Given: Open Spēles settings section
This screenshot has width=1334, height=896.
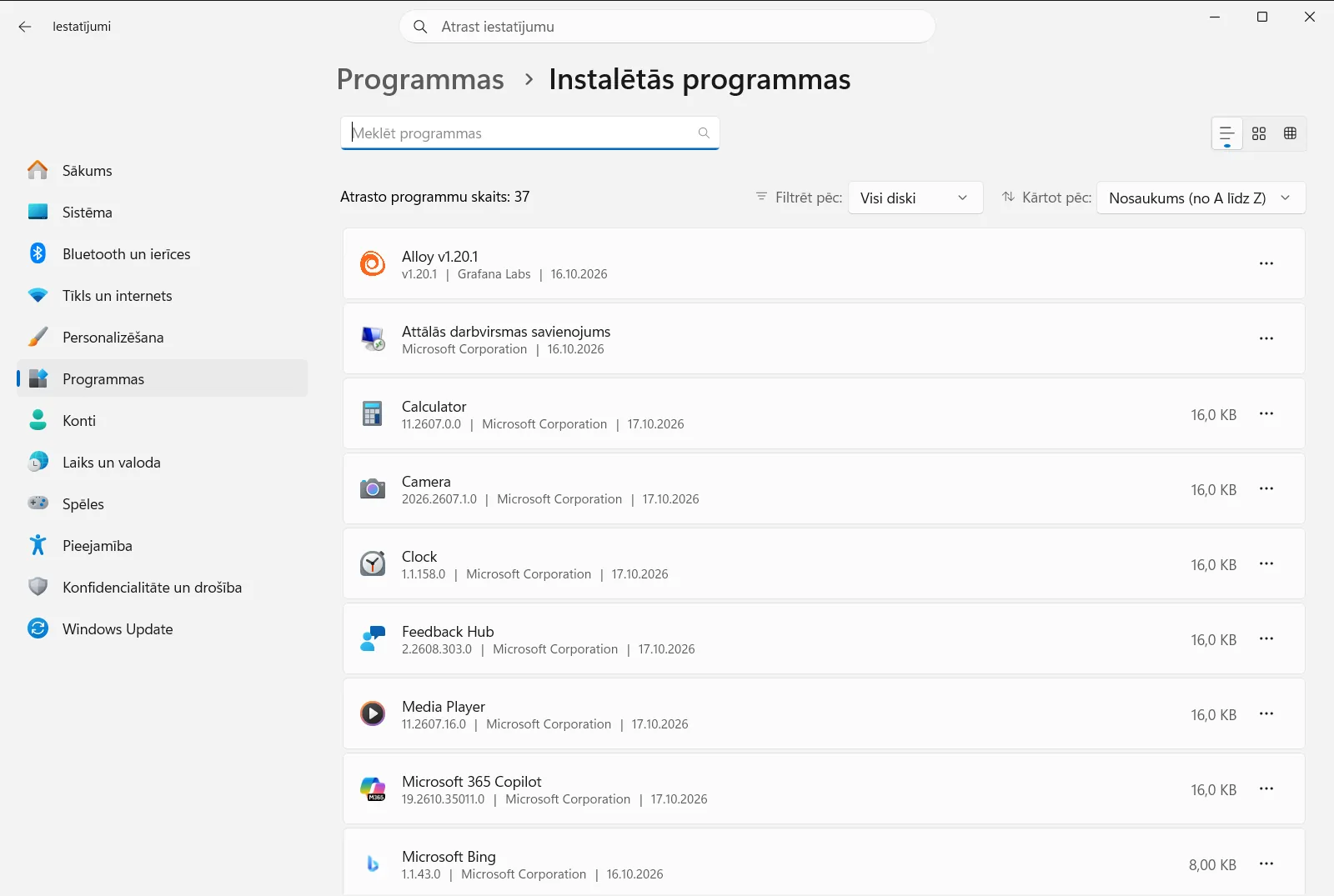Looking at the screenshot, I should click(x=162, y=503).
